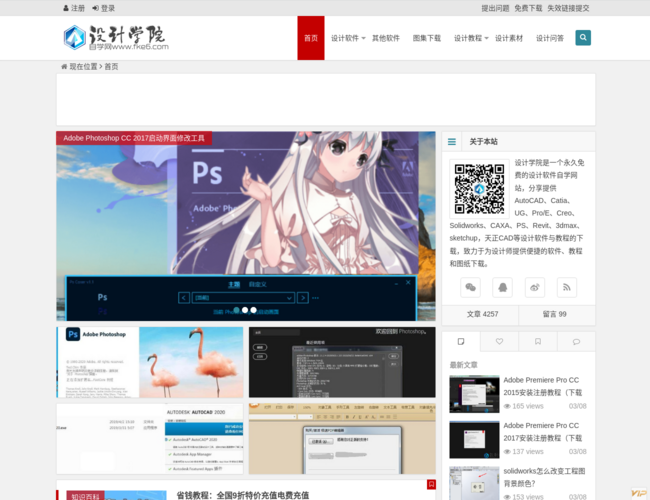Click solidworks article thumbnail in sidebar

pyautogui.click(x=474, y=483)
